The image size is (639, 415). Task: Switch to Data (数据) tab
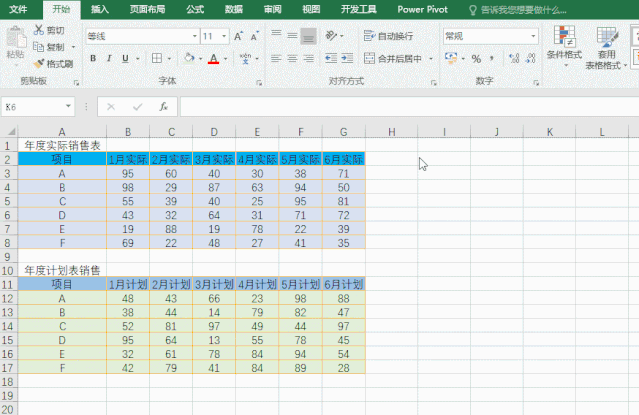click(234, 9)
